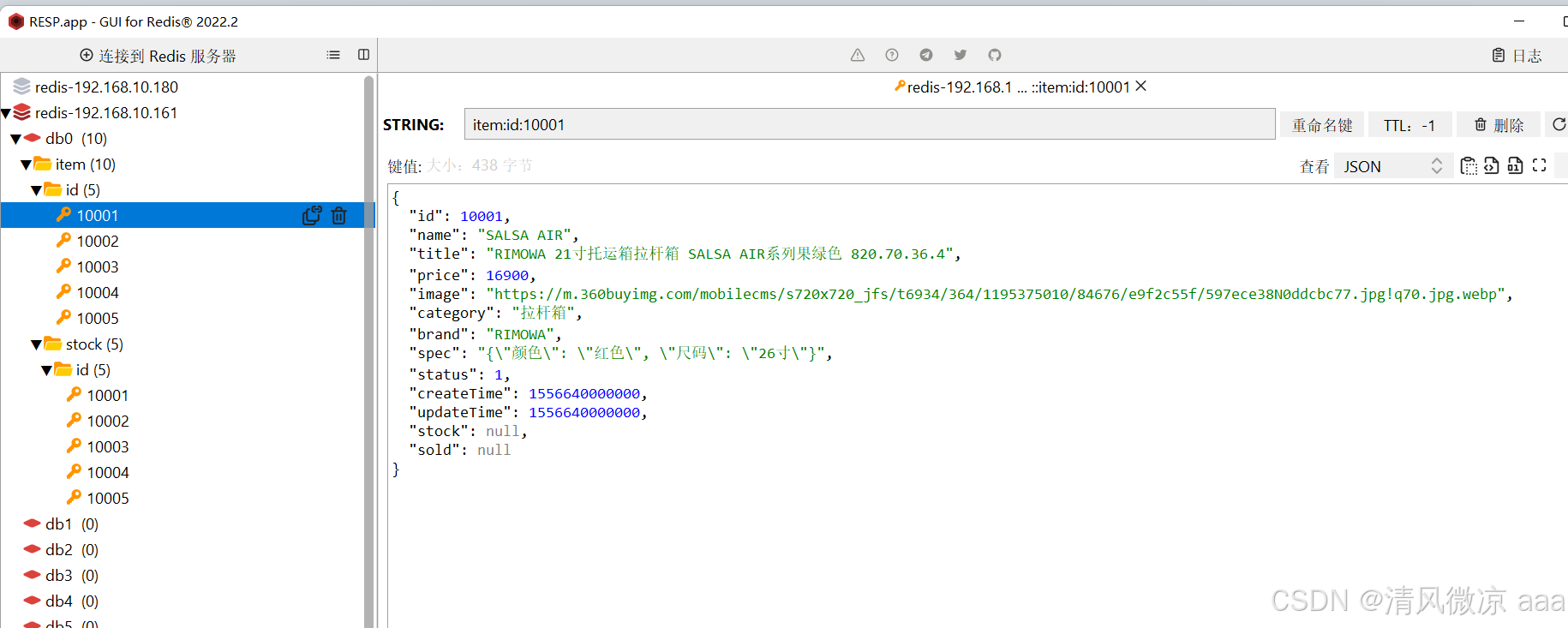Select key 10001 under stock id
The height and width of the screenshot is (628, 1568).
[x=108, y=395]
